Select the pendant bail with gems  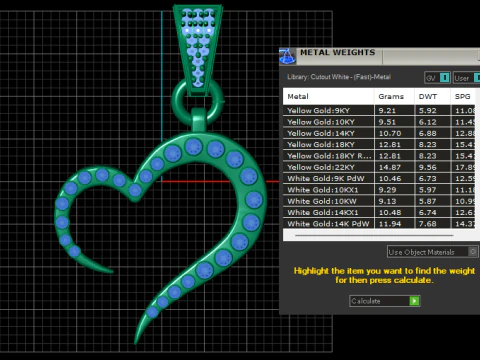[x=198, y=50]
